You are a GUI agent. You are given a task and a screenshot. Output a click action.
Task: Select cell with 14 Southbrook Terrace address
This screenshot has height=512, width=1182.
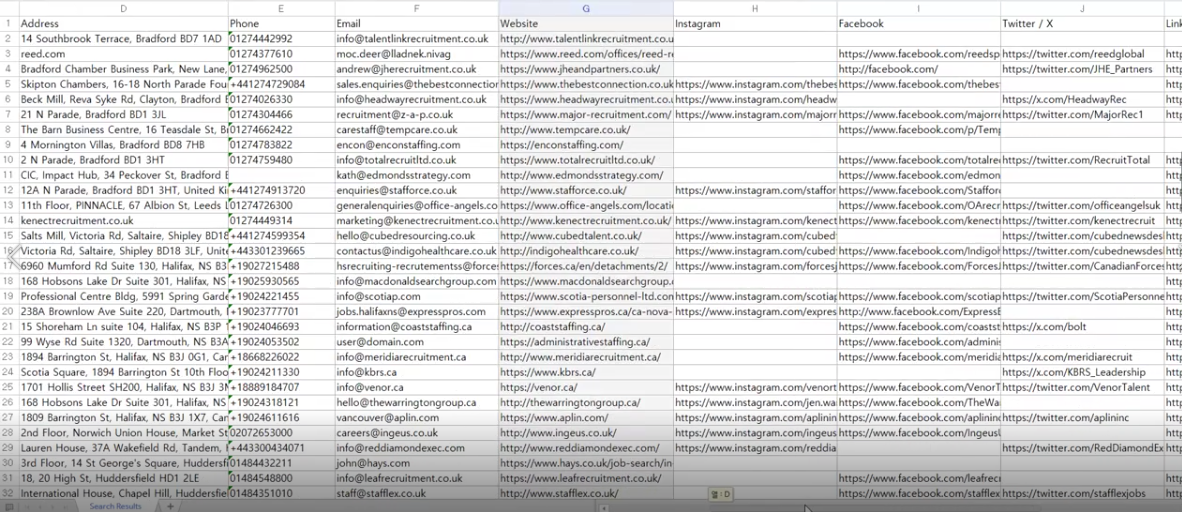[124, 38]
